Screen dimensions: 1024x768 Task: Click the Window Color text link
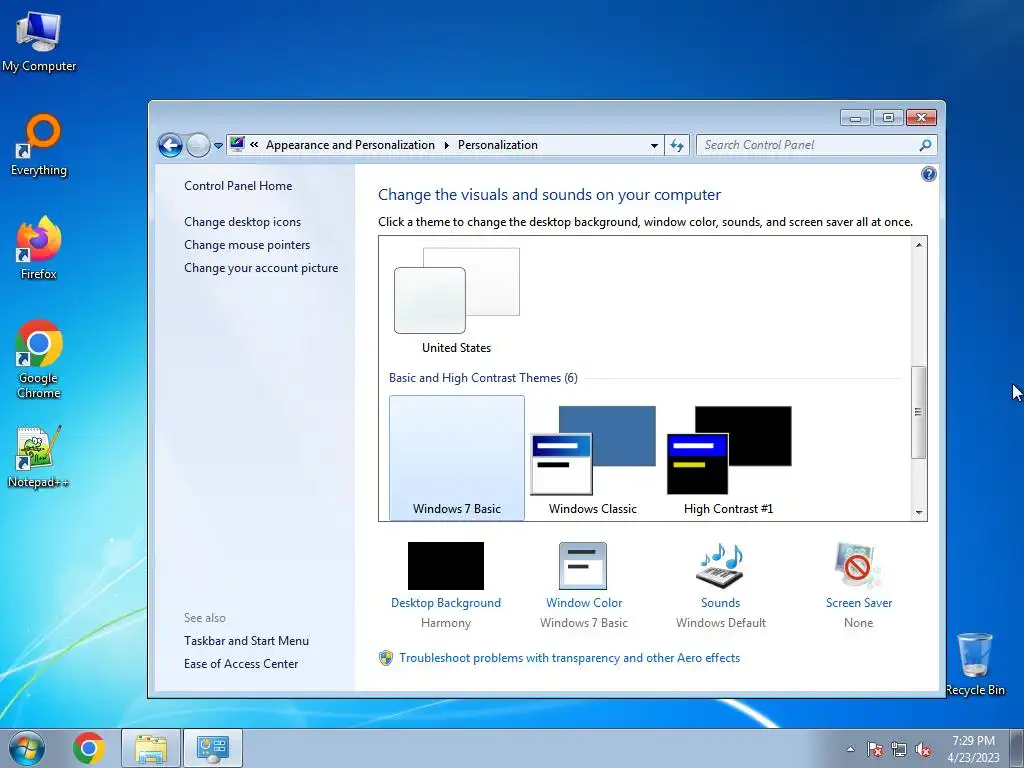click(x=584, y=603)
